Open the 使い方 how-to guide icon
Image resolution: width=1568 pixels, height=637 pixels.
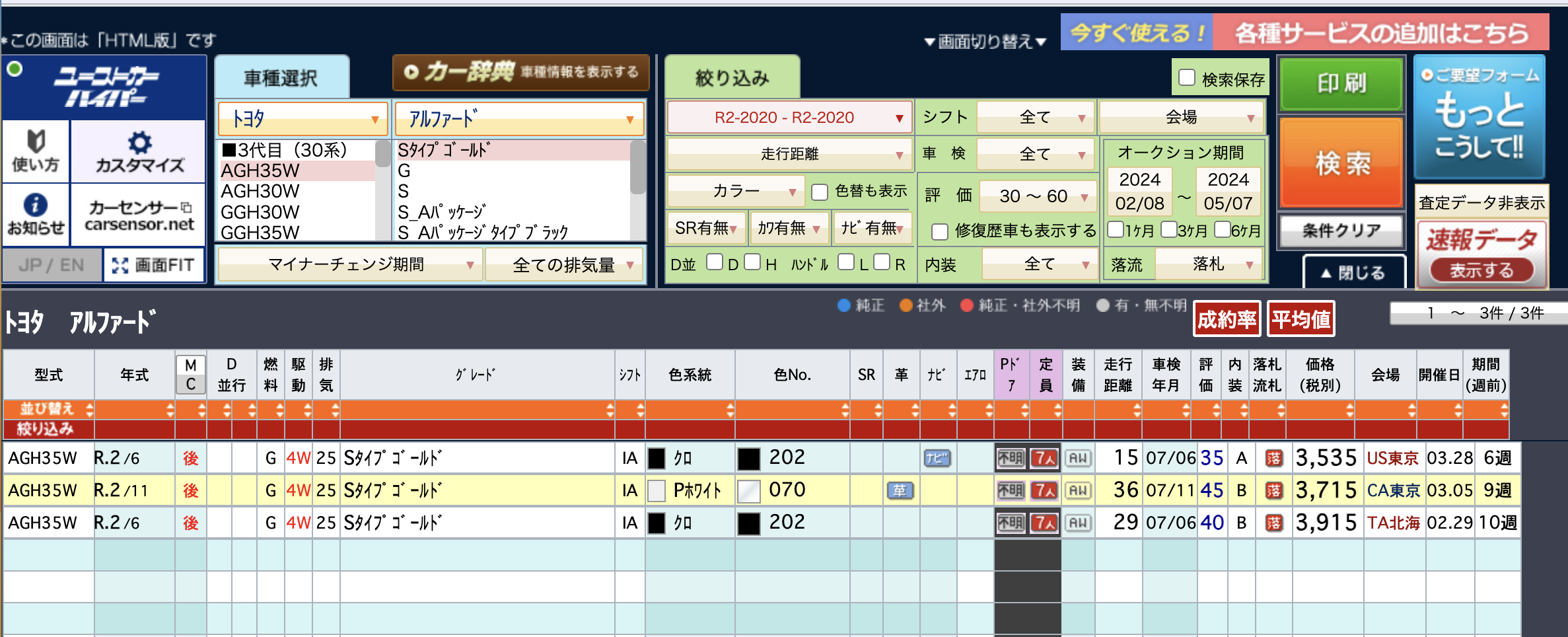pyautogui.click(x=36, y=151)
